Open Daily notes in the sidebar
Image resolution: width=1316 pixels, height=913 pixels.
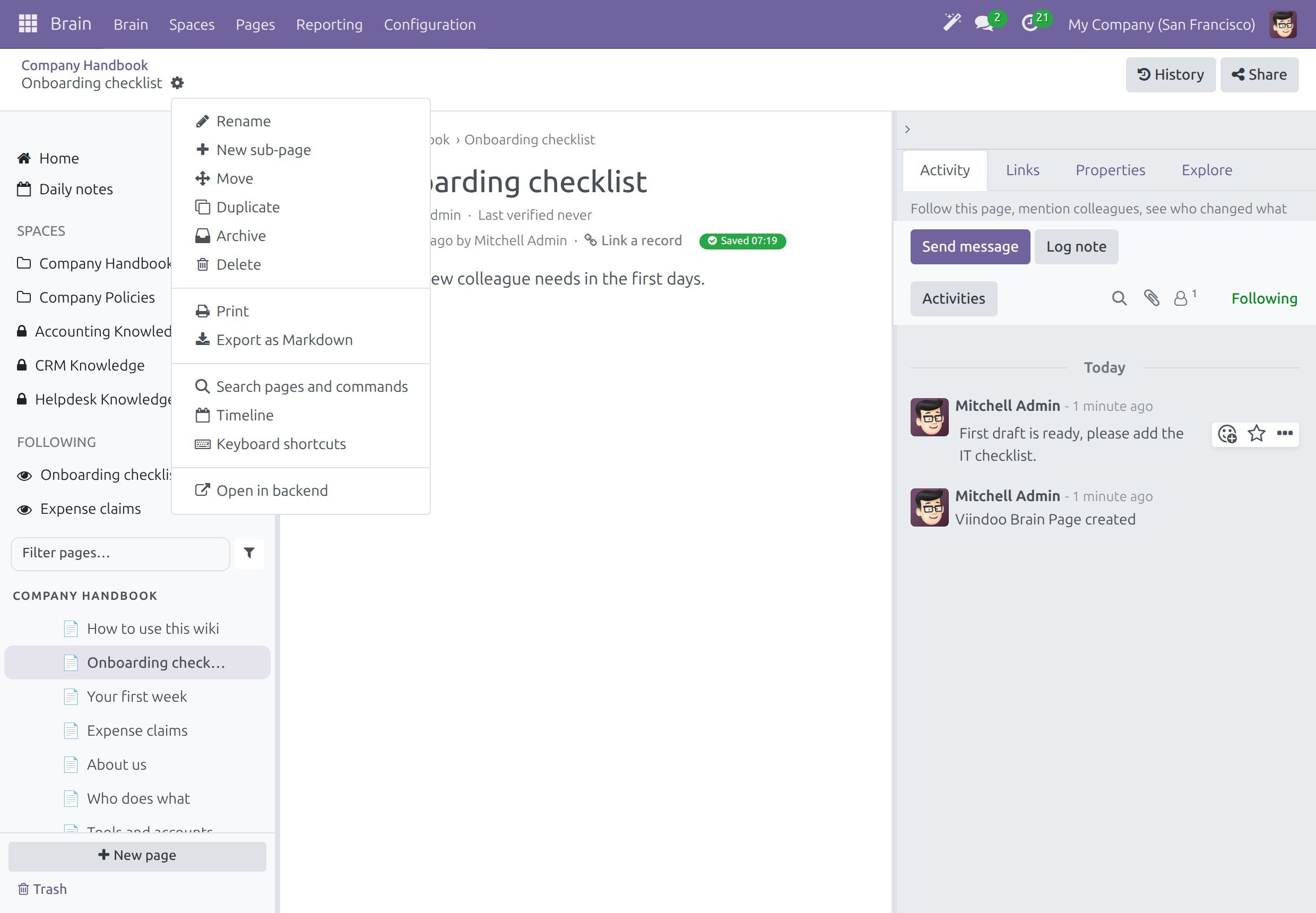tap(65, 190)
